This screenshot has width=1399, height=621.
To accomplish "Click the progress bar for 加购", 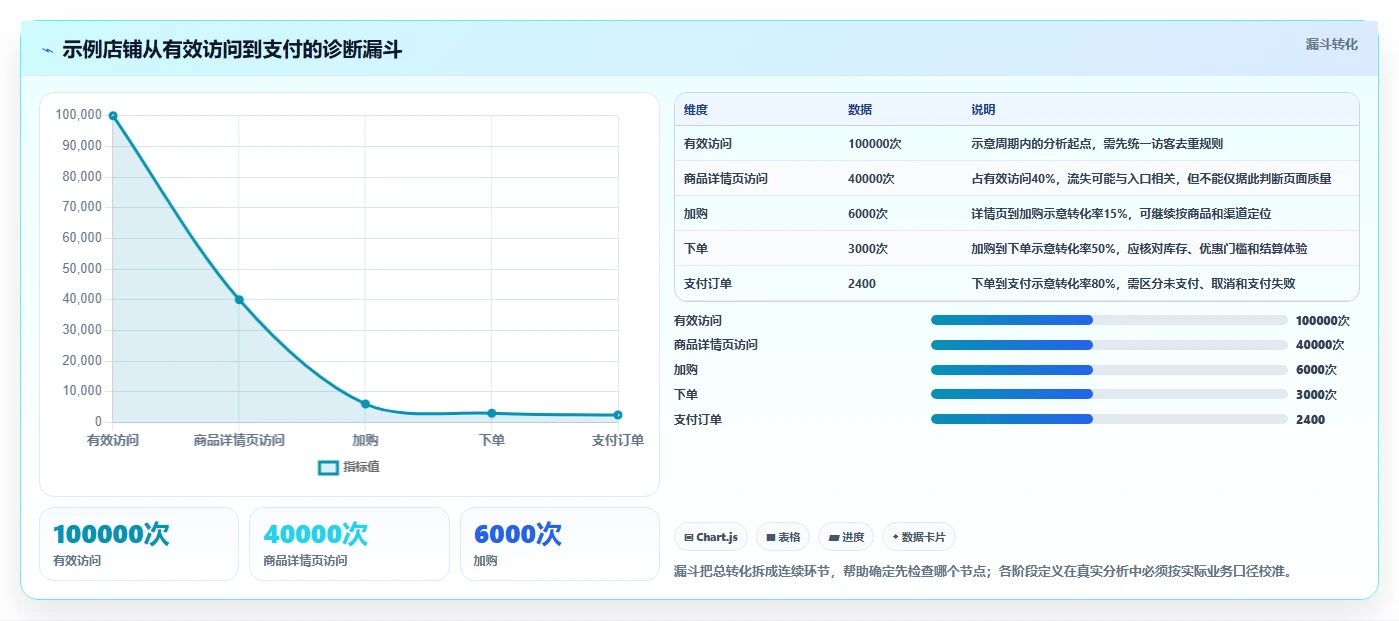I will click(x=1109, y=370).
